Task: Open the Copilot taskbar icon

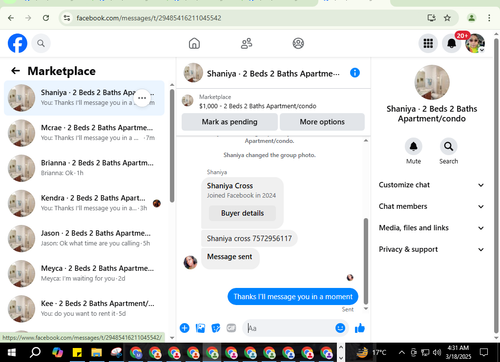Action: pos(57,352)
